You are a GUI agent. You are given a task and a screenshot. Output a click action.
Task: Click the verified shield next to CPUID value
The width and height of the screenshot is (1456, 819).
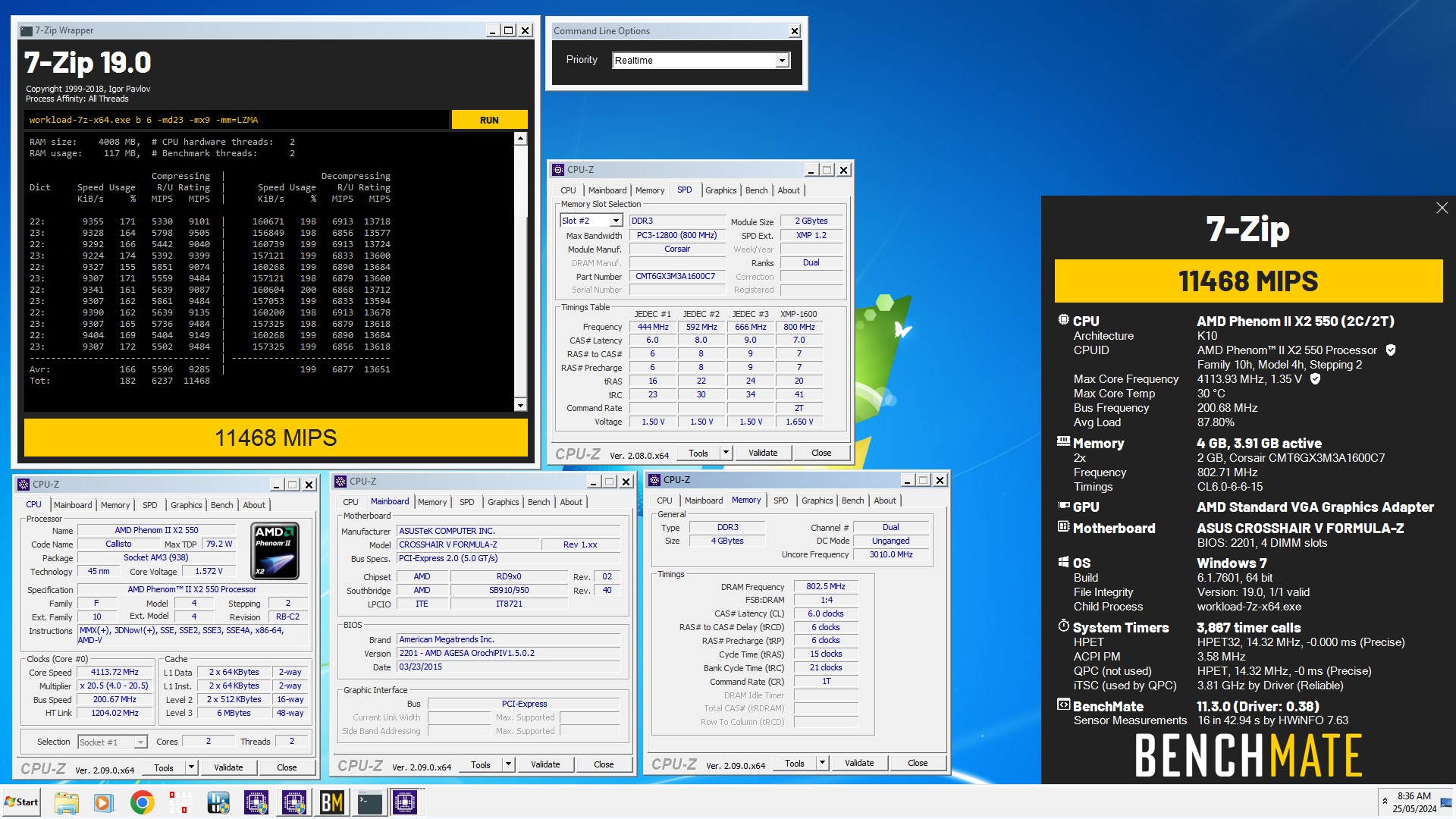pos(1391,350)
